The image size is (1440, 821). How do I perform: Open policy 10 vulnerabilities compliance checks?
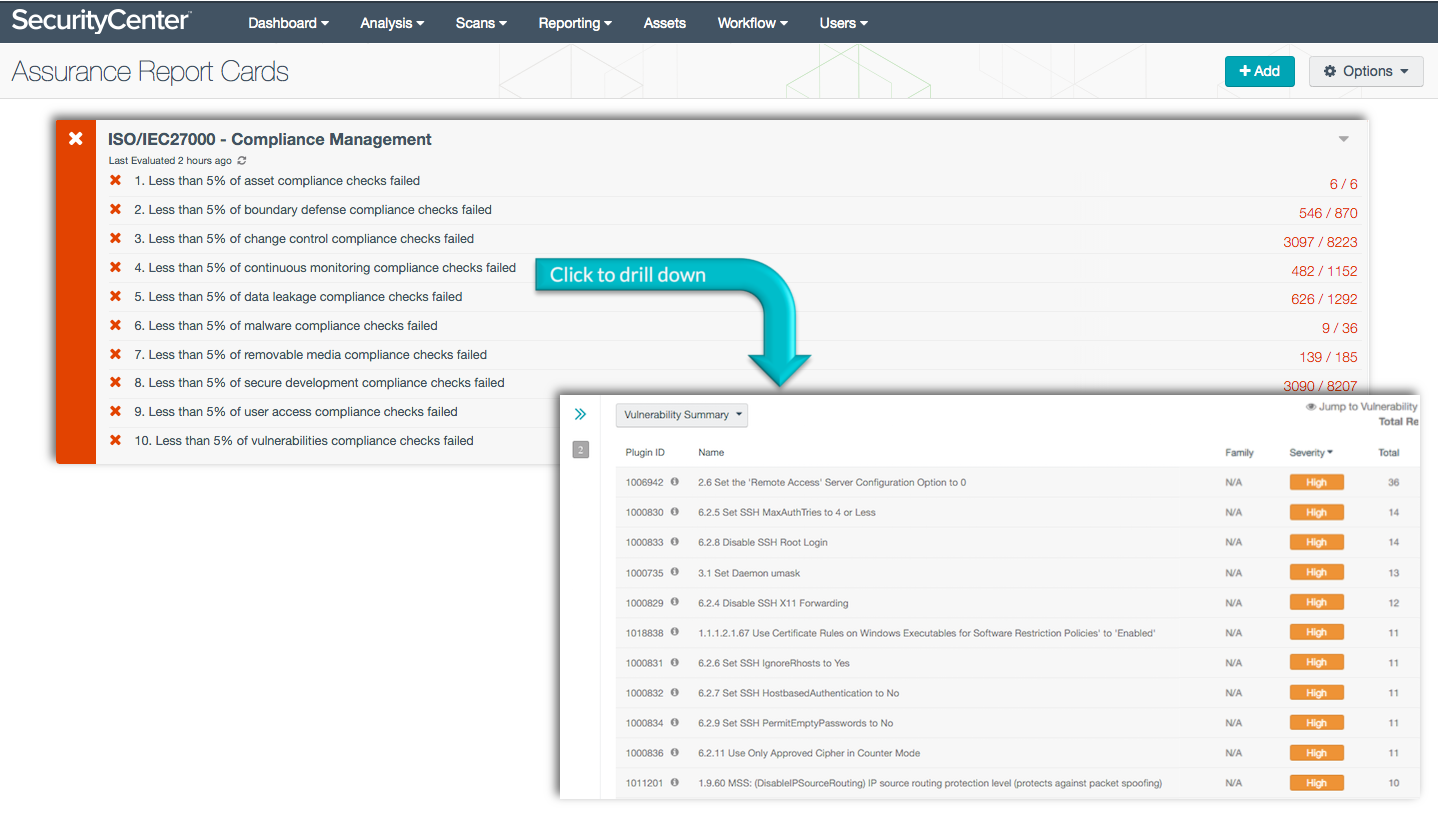(x=304, y=441)
